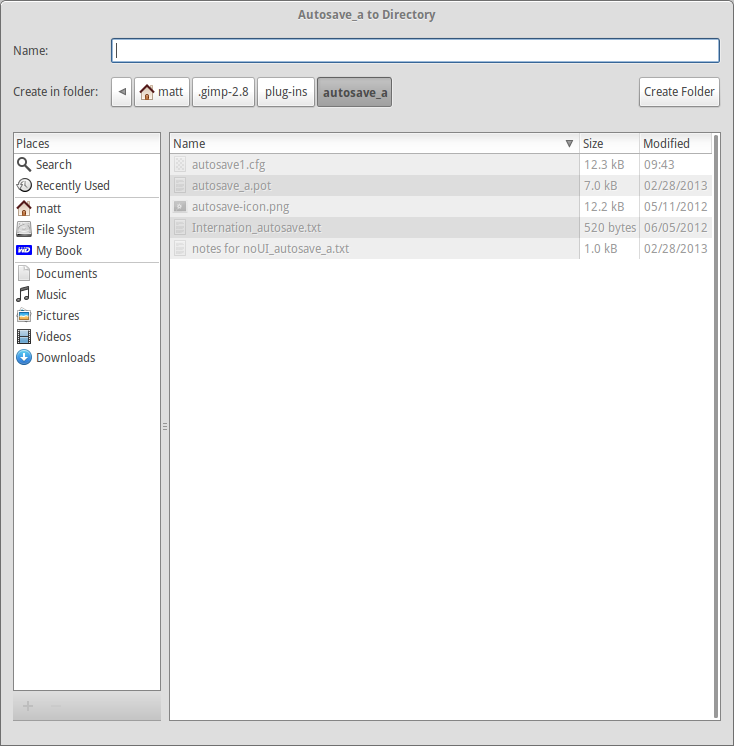This screenshot has height=746, width=734.
Task: Sort files by Modified column
Action: tap(675, 143)
